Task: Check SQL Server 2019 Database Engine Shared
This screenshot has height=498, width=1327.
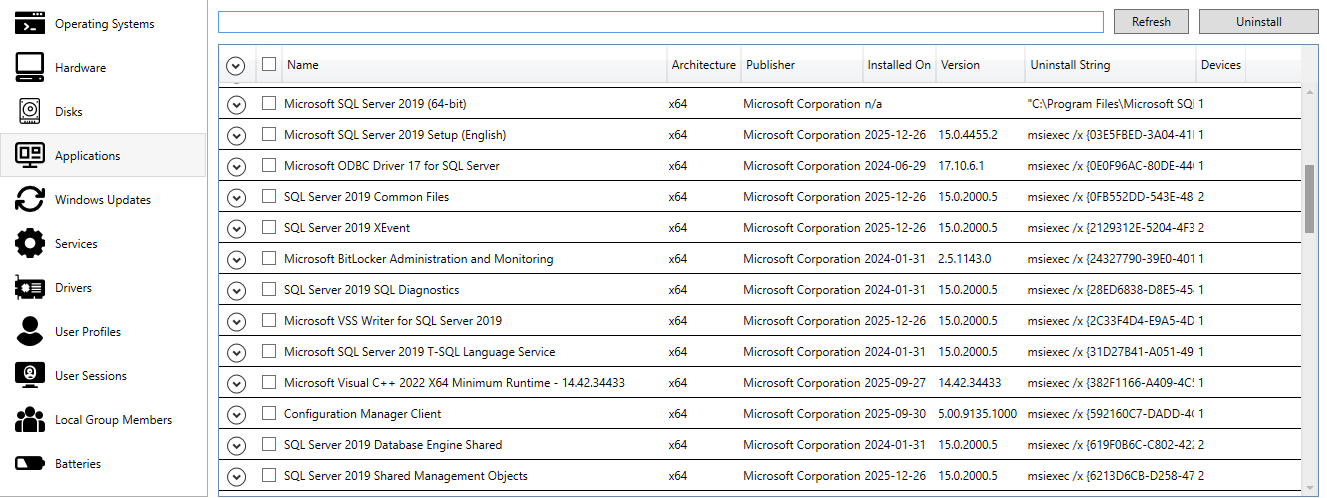Action: pyautogui.click(x=269, y=444)
